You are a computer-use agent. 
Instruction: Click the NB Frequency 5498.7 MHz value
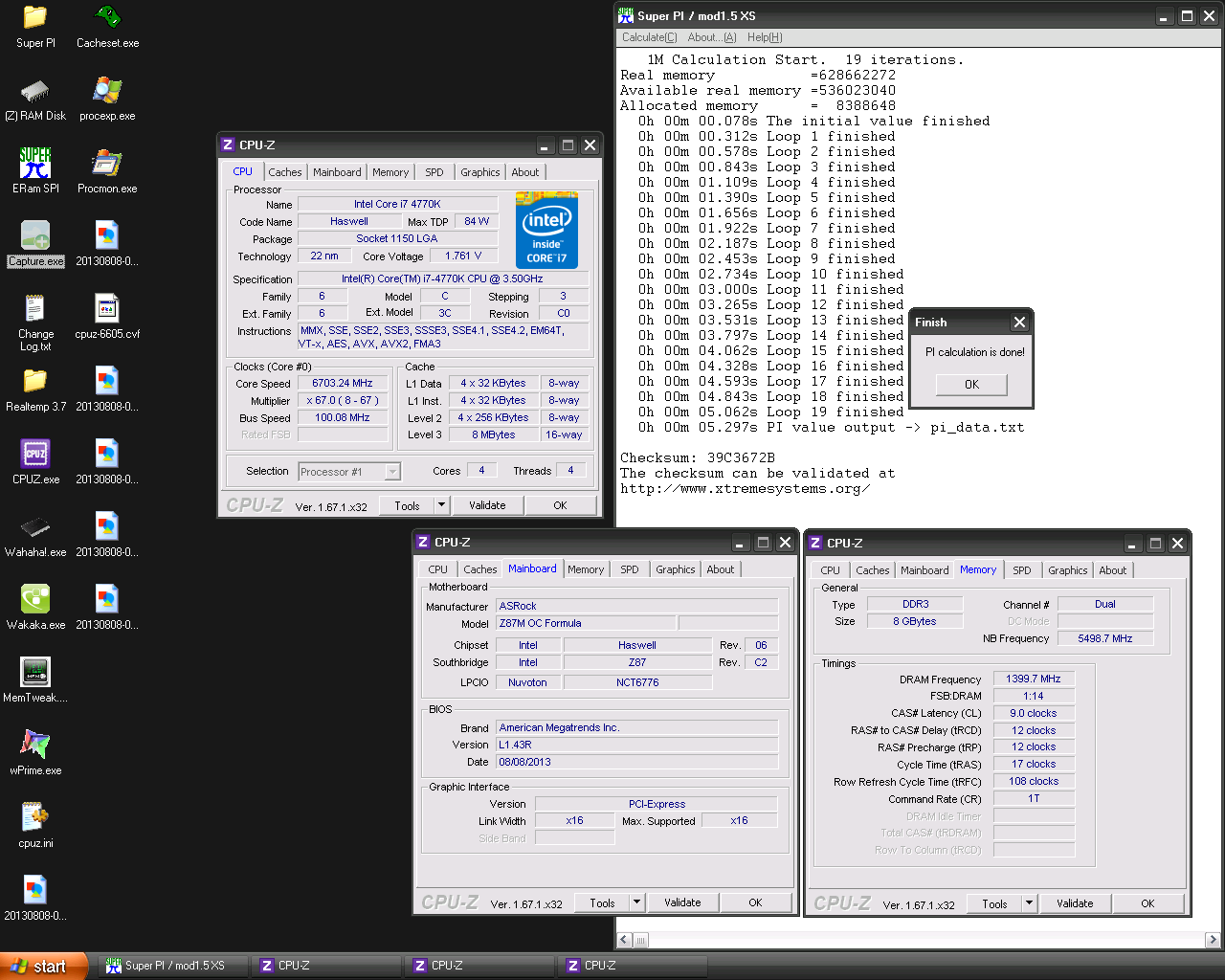tap(1105, 638)
